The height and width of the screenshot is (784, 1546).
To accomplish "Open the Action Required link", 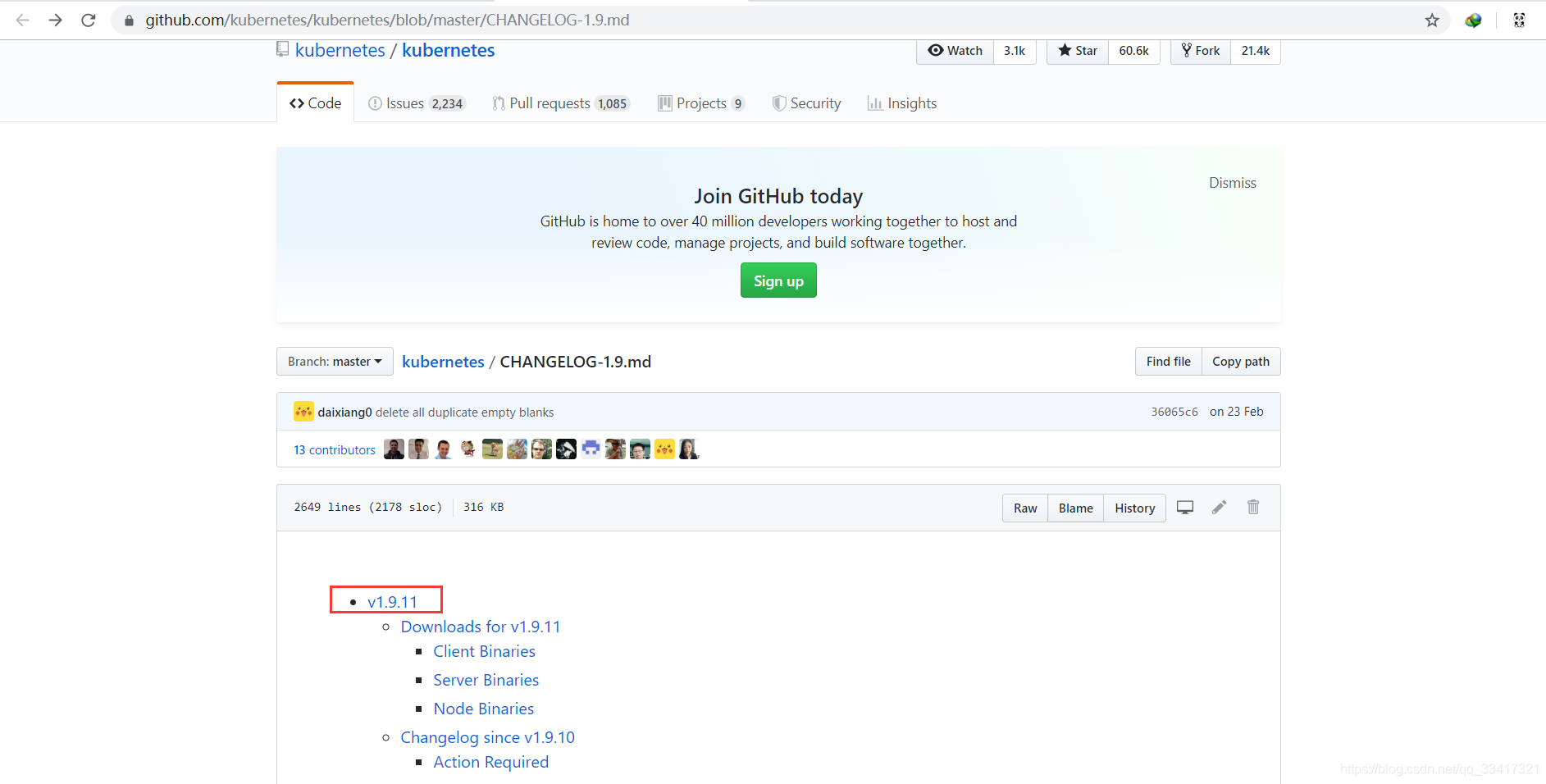I will [490, 762].
